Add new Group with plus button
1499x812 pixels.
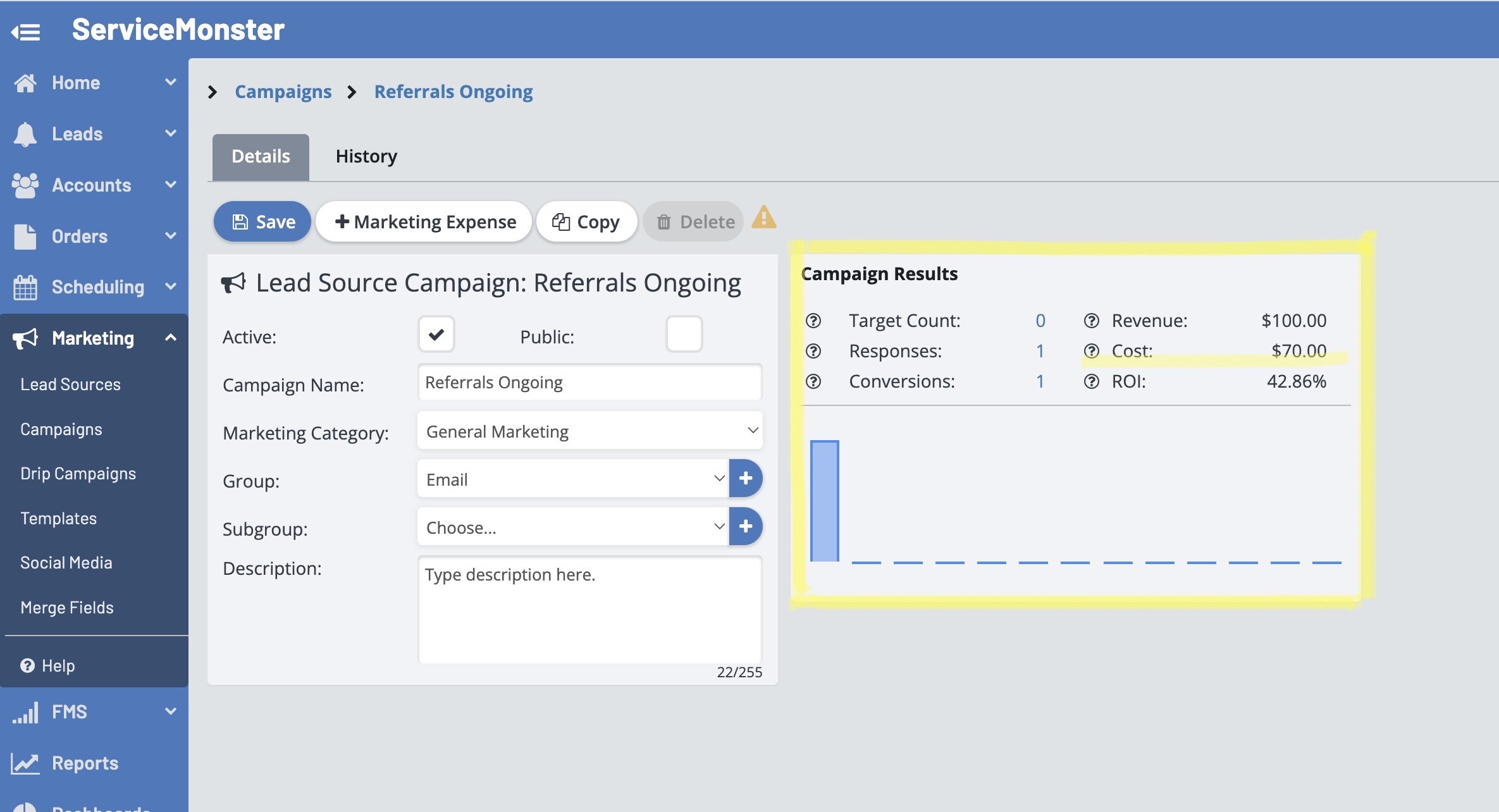[x=746, y=479]
